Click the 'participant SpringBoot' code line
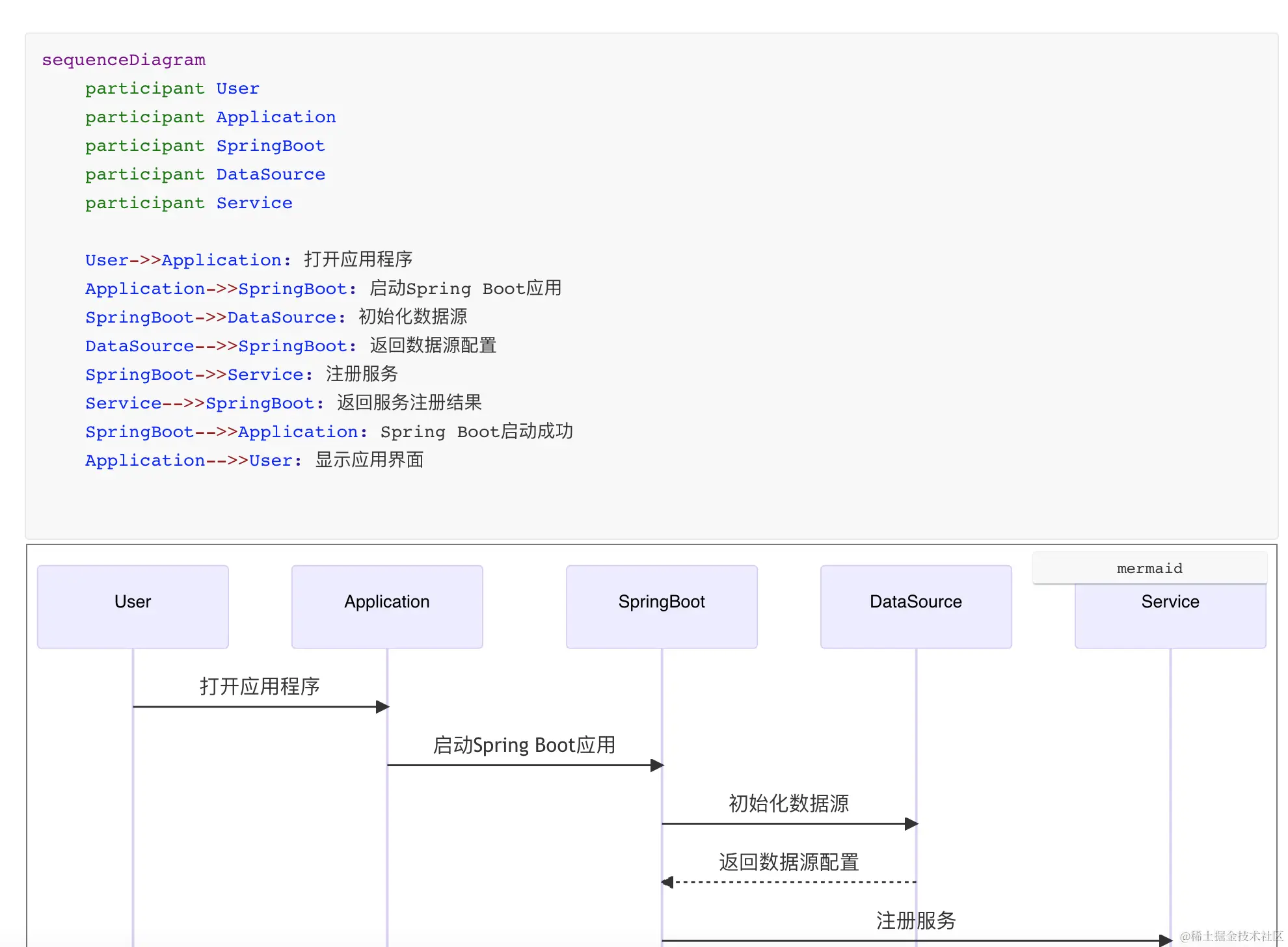1288x947 pixels. click(205, 146)
